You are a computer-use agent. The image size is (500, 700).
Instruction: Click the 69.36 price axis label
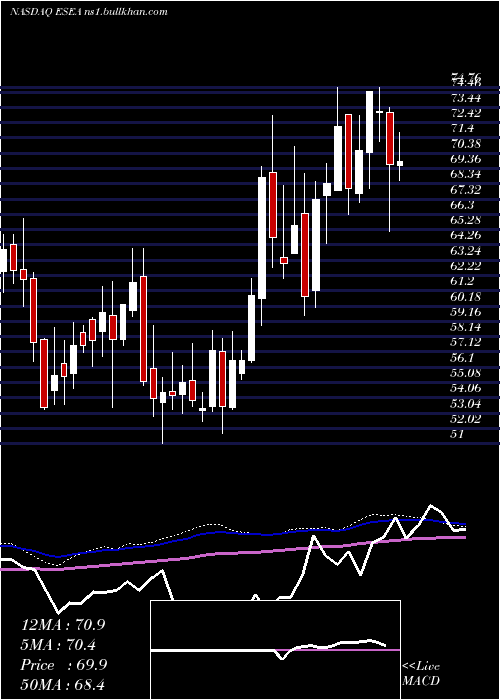pos(466,159)
